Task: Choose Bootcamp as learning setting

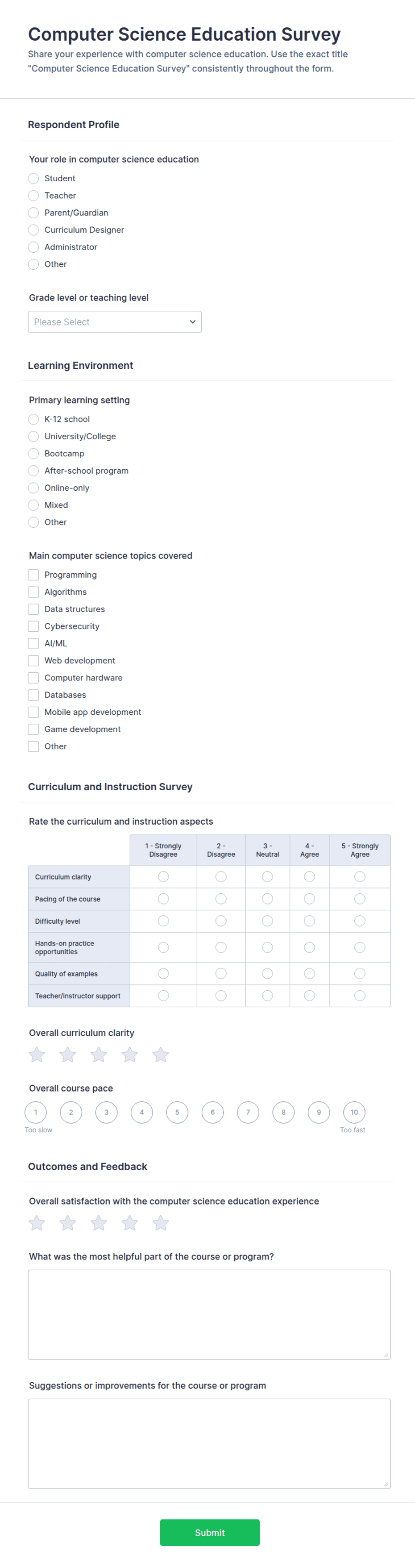Action: point(33,454)
